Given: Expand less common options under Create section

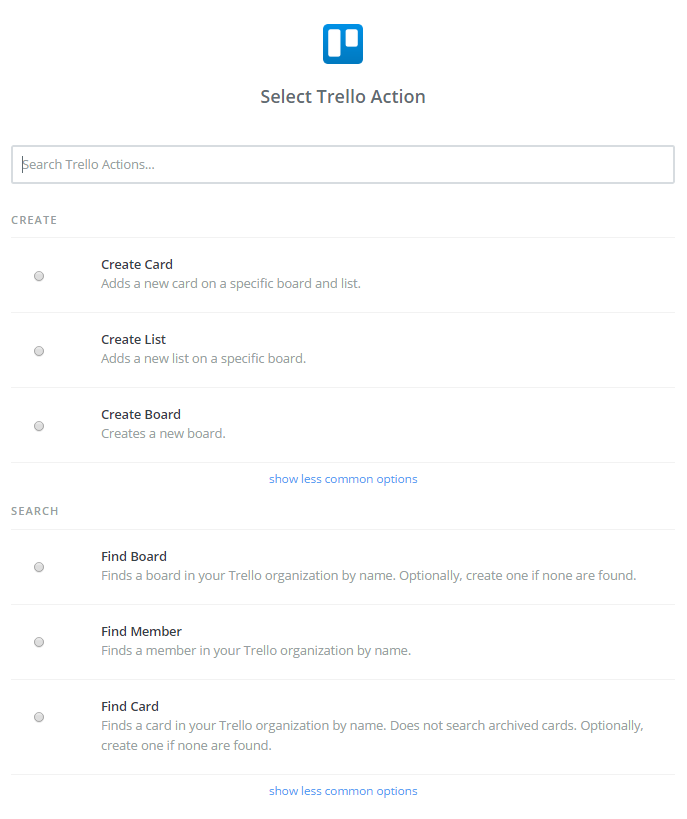Looking at the screenshot, I should (x=343, y=479).
